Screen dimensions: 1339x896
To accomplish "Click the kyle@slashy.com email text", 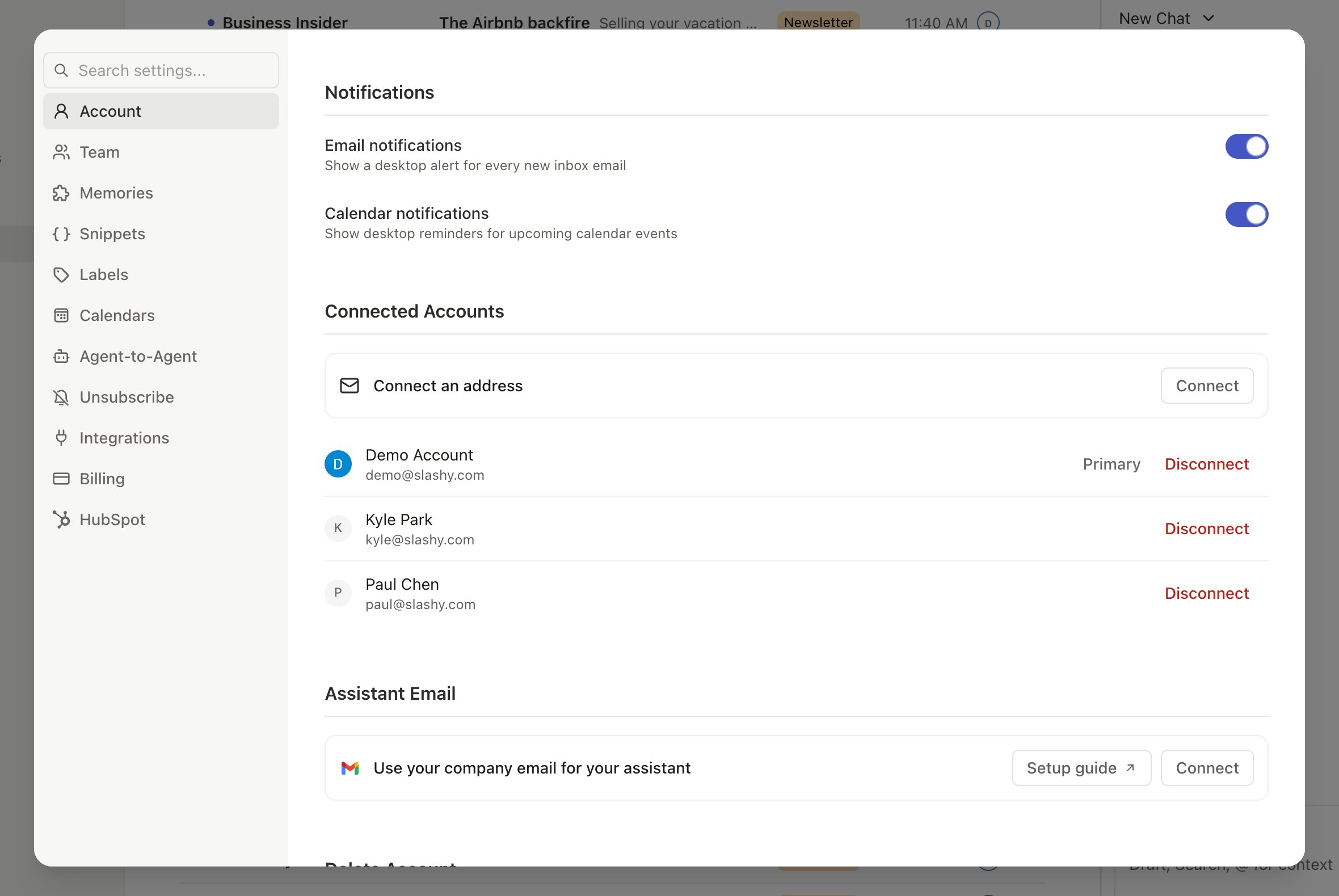I will click(420, 540).
